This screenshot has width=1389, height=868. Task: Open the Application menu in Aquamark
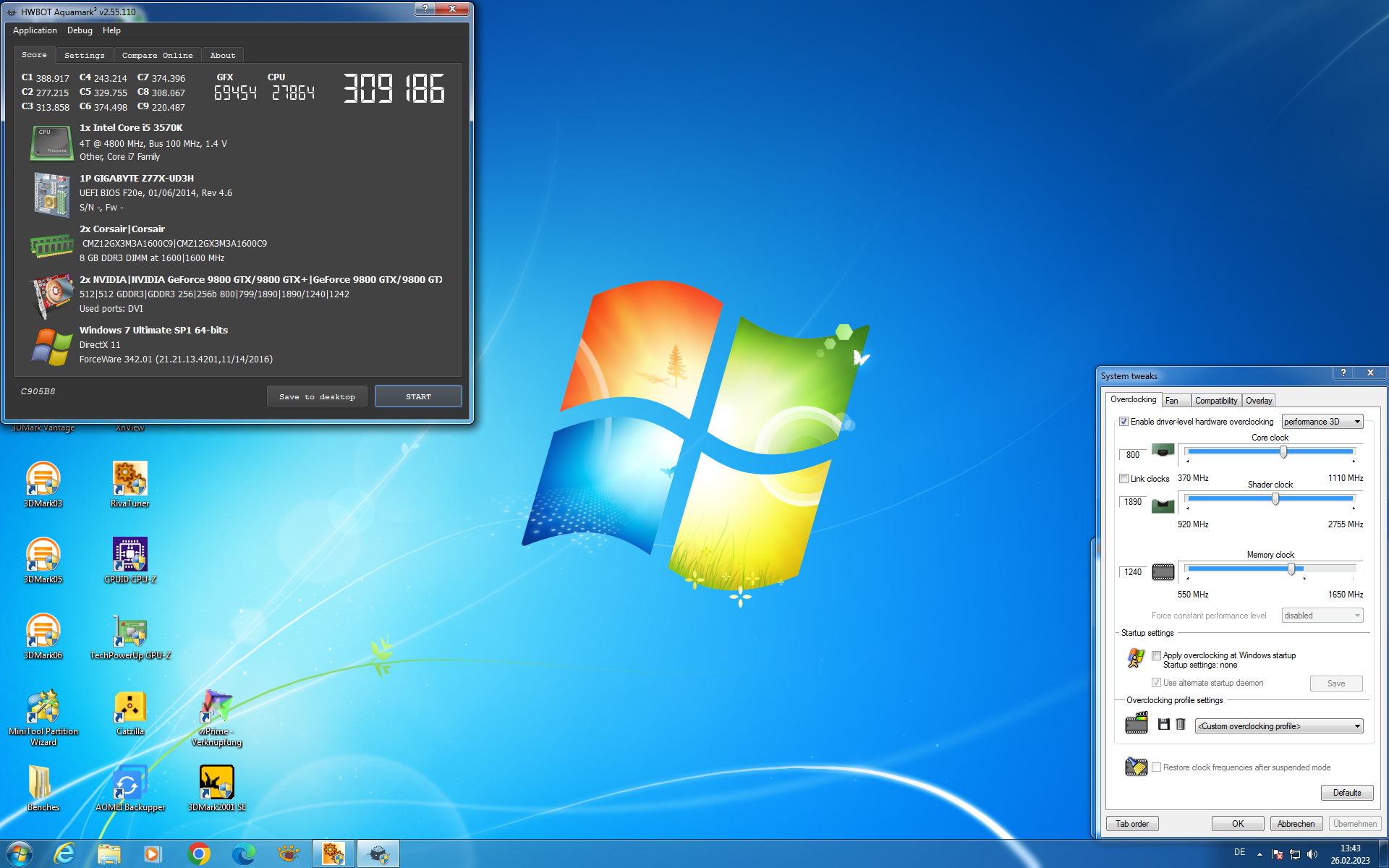(x=35, y=30)
